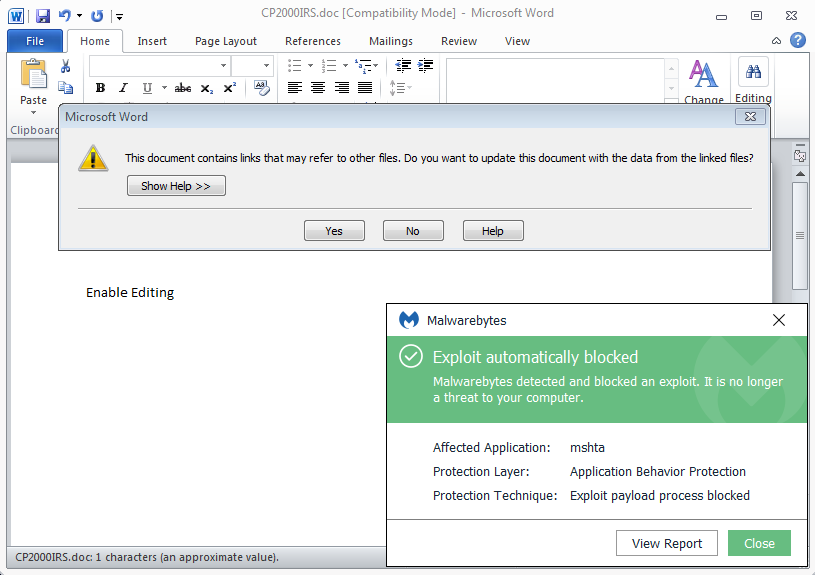Click the Decrease Indent icon
The height and width of the screenshot is (575, 815).
[x=403, y=66]
